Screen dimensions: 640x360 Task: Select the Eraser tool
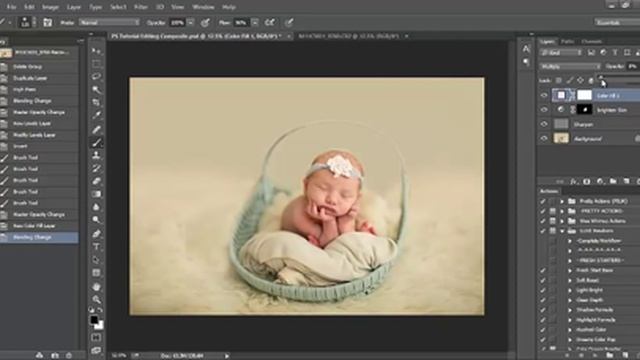(96, 181)
